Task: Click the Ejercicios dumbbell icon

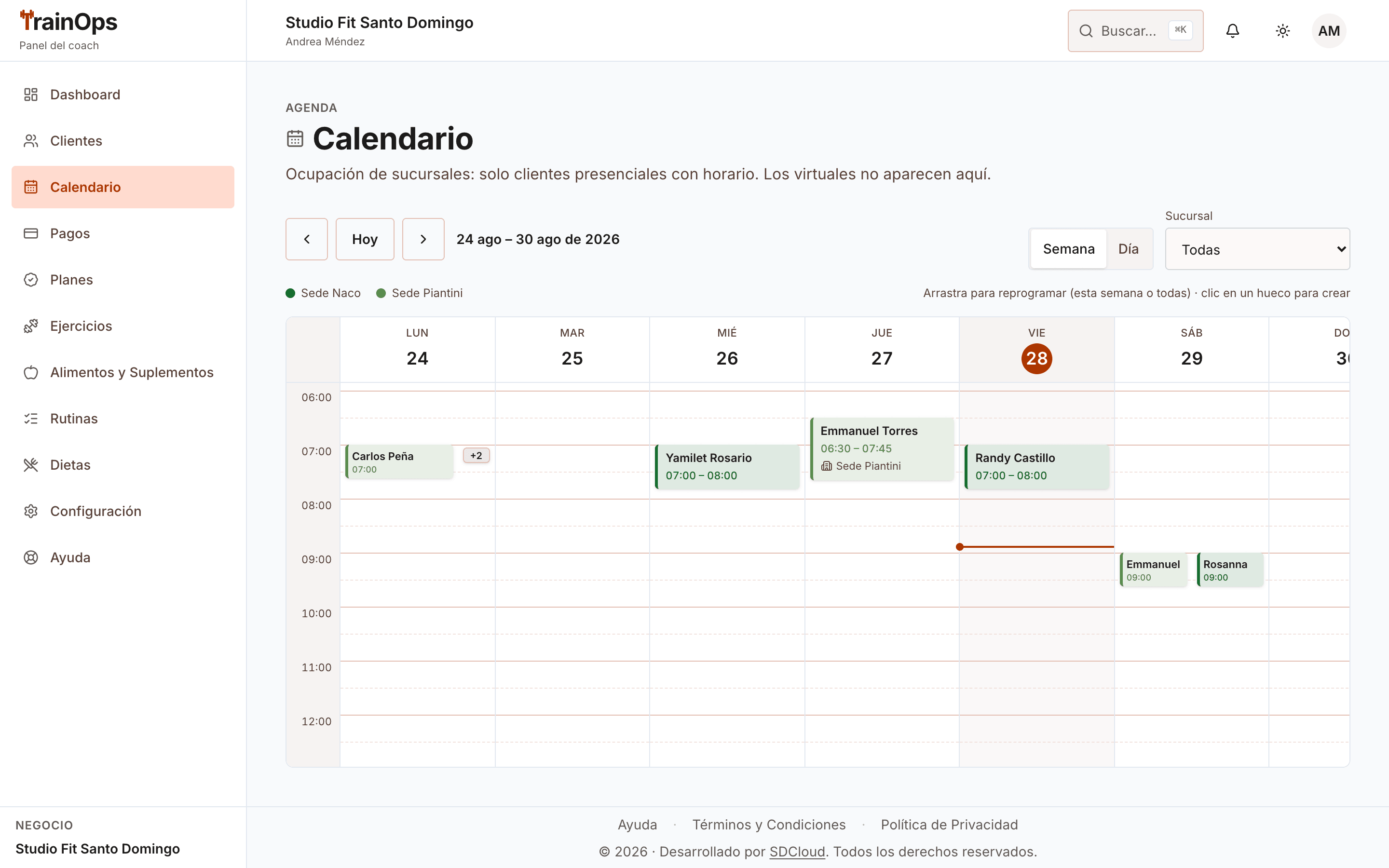Action: (x=31, y=326)
